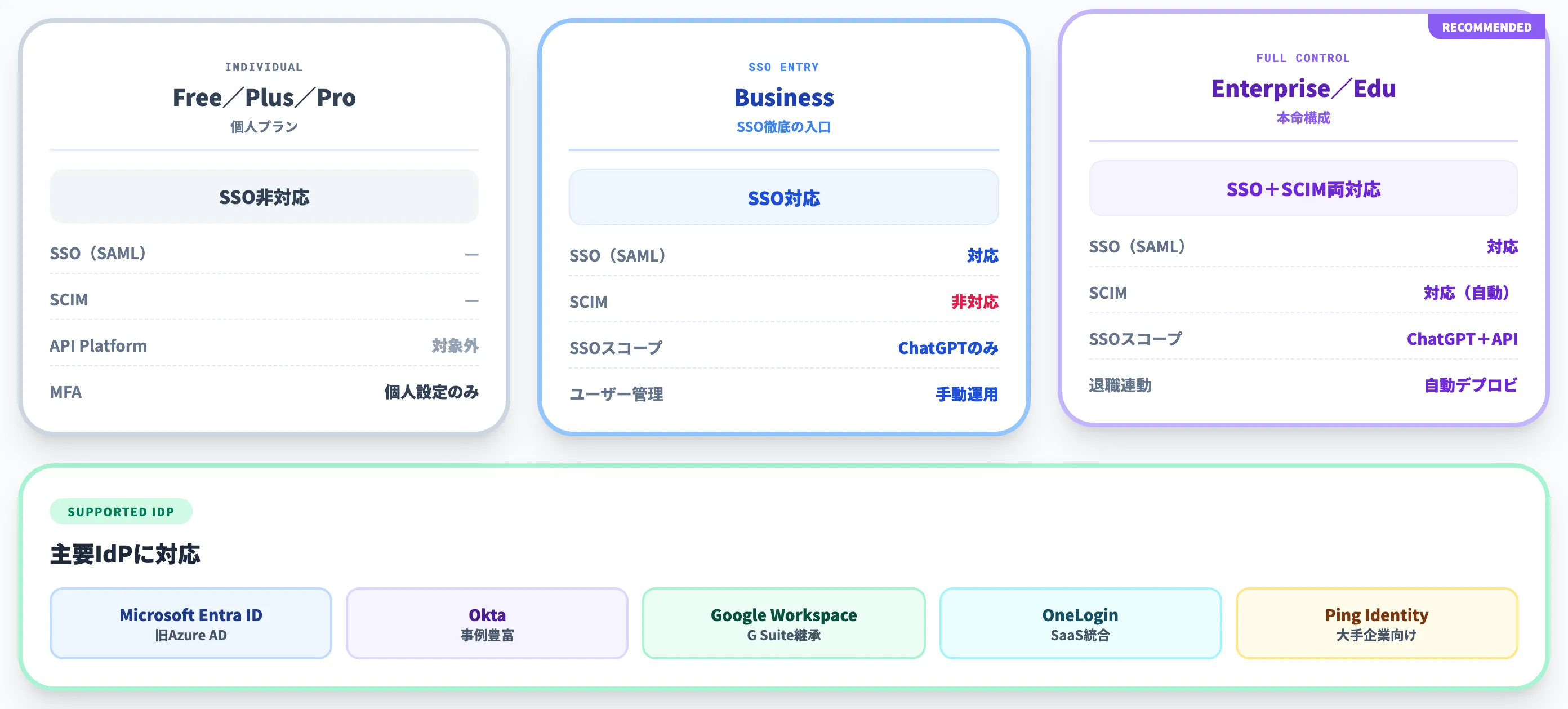Click the SSO徹底の入口 subtitle
The width and height of the screenshot is (1568, 709).
coord(784,127)
